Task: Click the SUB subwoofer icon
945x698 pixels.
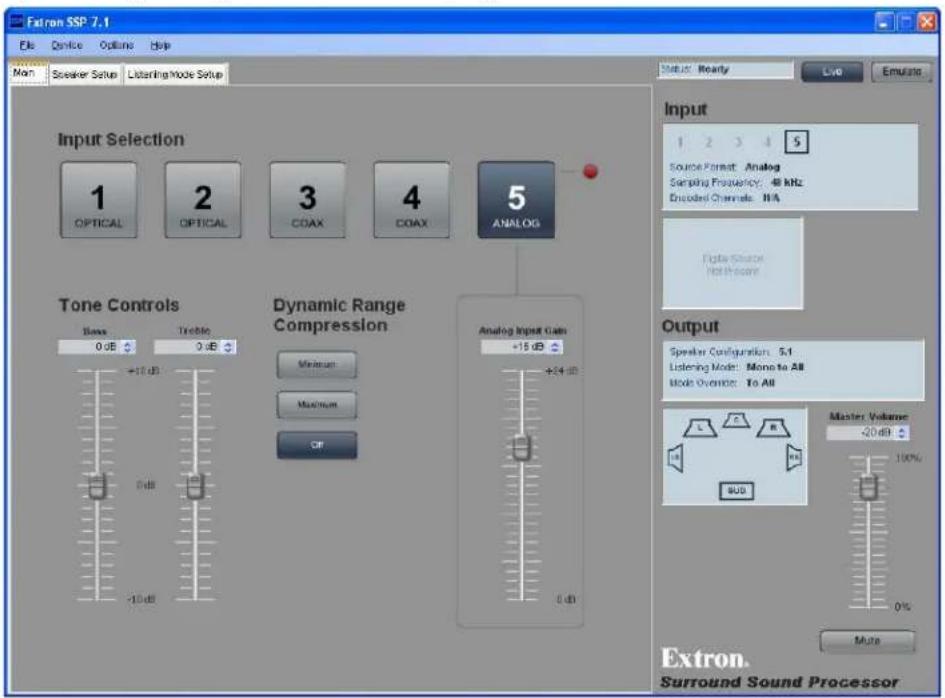Action: [736, 491]
